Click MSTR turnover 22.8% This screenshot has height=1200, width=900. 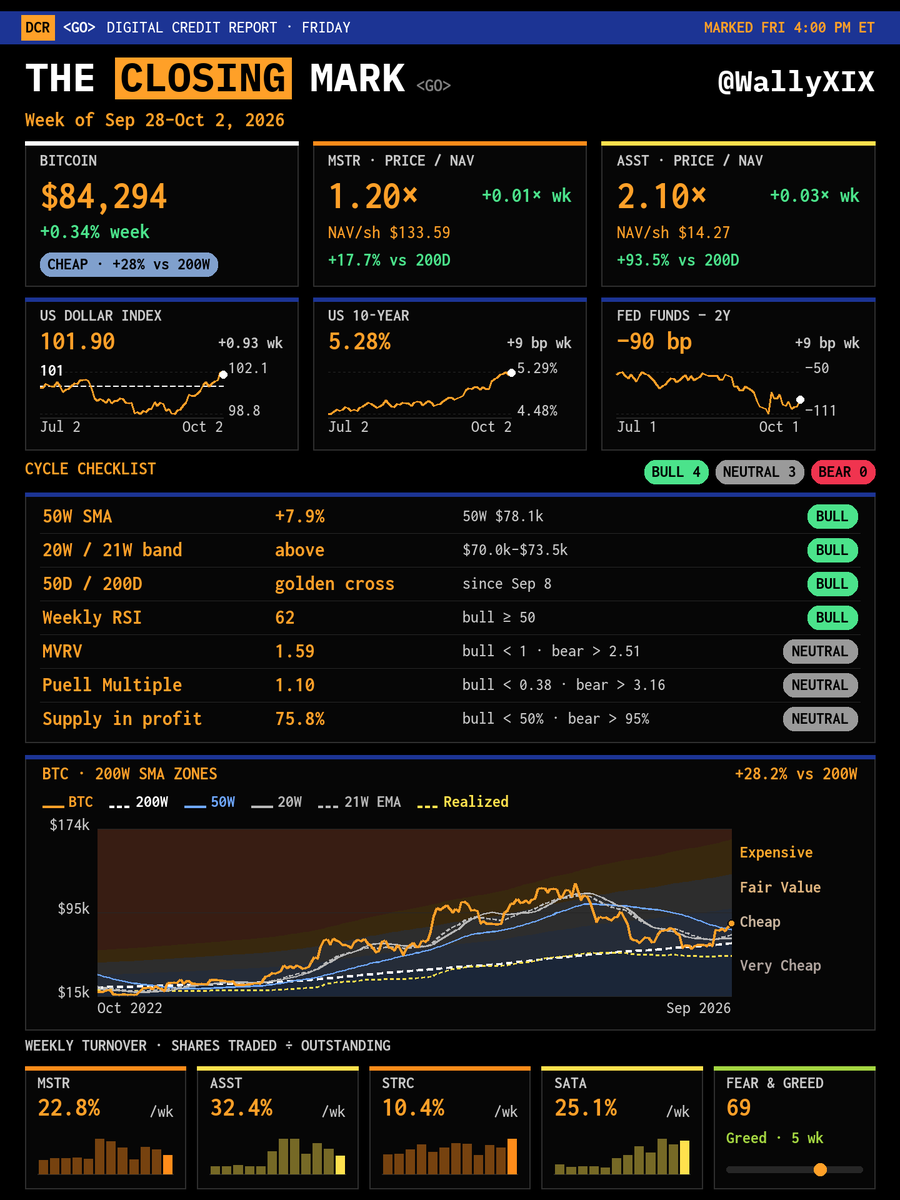point(69,1108)
